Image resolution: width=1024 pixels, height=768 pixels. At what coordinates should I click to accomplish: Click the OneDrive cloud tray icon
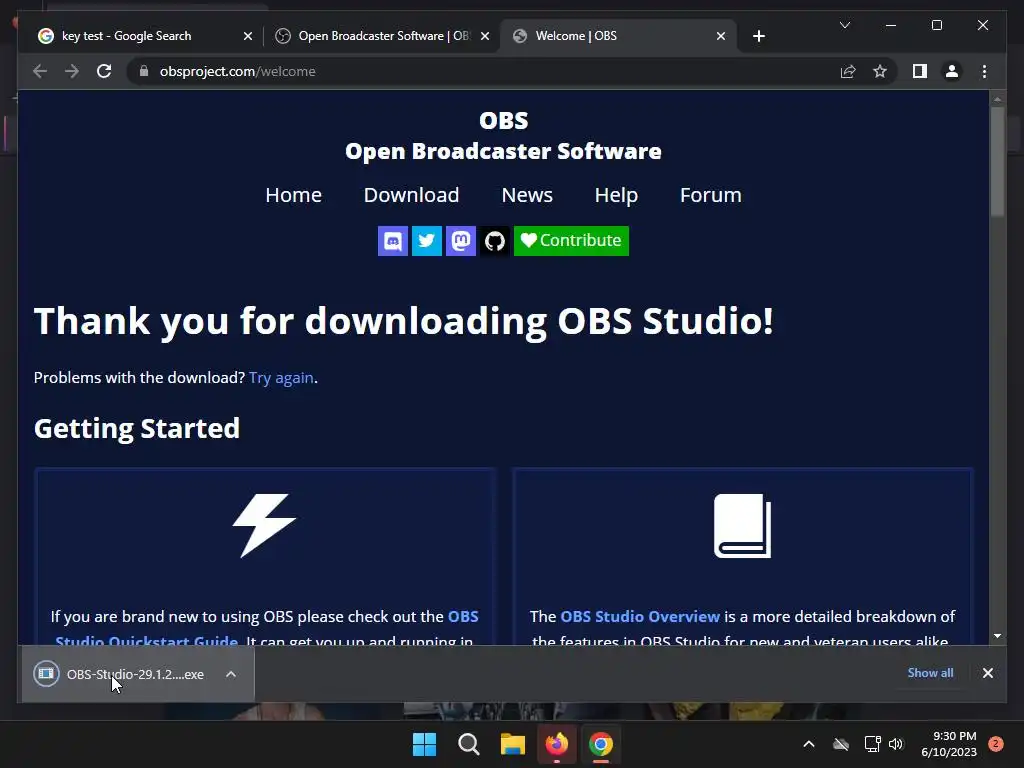(840, 744)
